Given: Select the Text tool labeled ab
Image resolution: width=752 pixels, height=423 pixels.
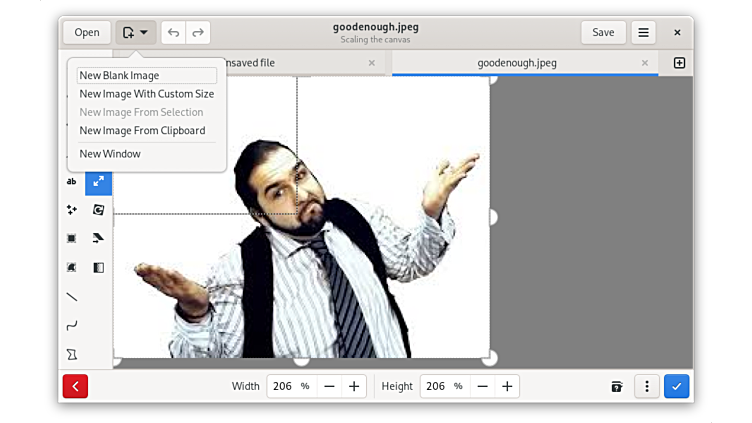Looking at the screenshot, I should (x=71, y=182).
